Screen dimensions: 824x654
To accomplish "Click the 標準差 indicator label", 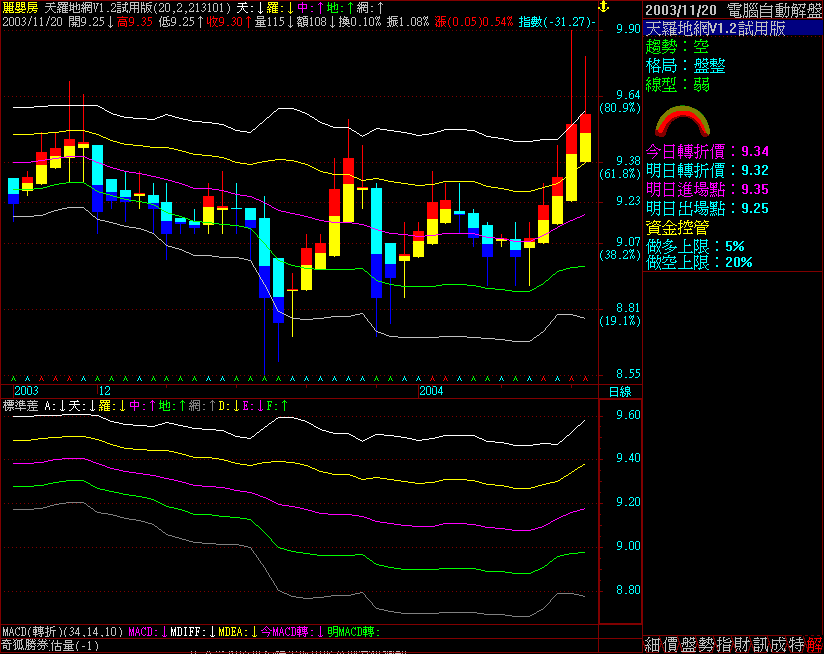I will point(21,406).
